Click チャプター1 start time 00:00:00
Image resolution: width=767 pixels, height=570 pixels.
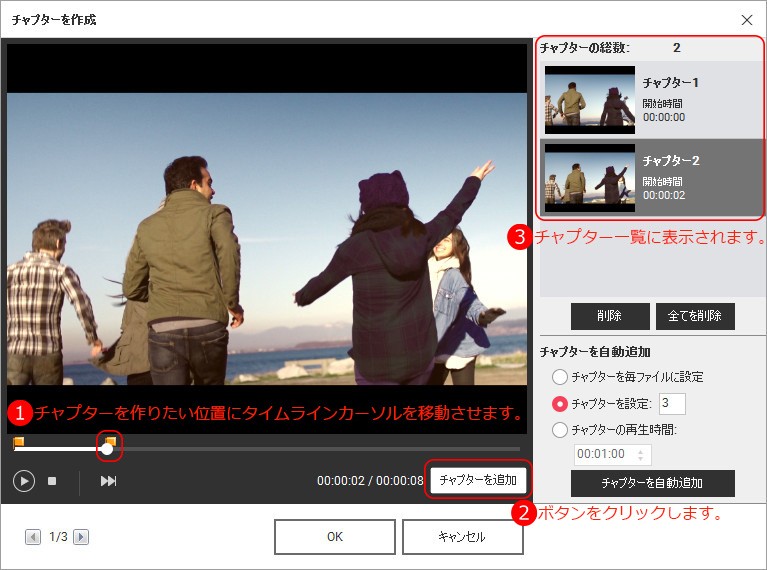click(x=664, y=117)
